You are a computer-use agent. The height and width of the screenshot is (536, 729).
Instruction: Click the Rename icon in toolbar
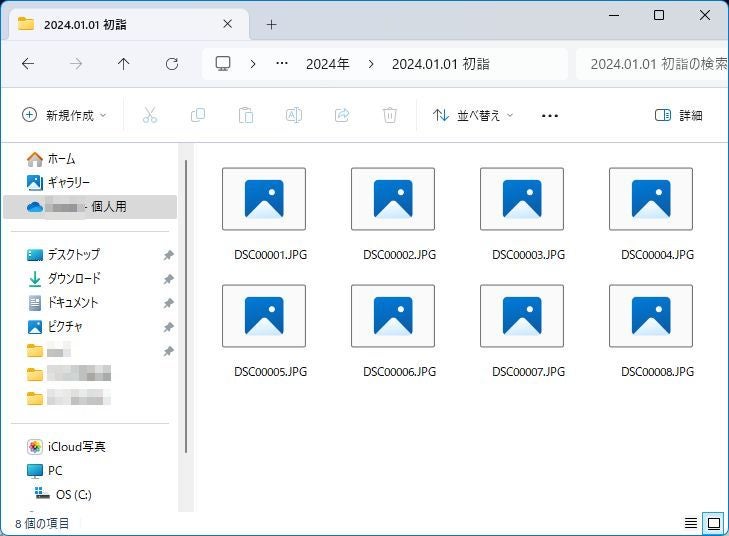[x=294, y=115]
